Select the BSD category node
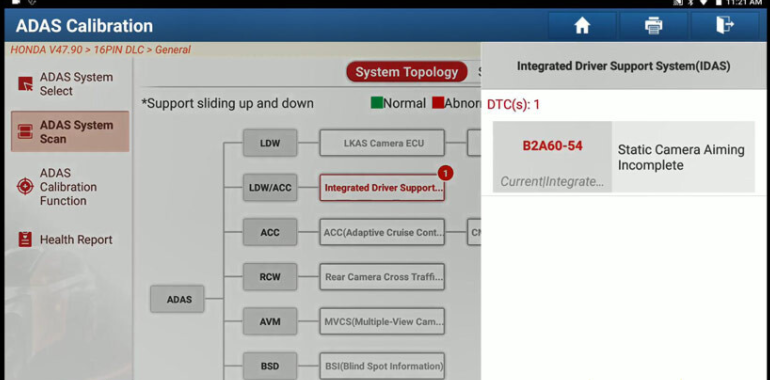The height and width of the screenshot is (380, 770). [x=270, y=366]
